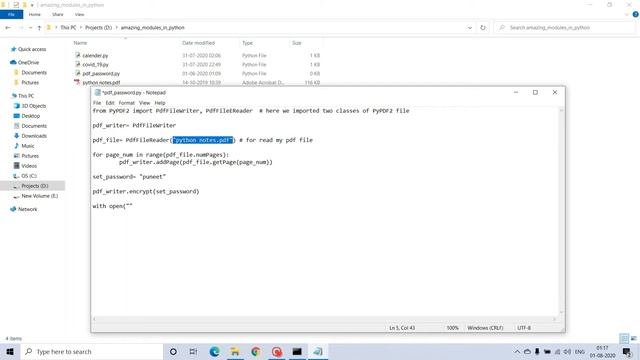Open the taskbar clock and date
640x360 pixels.
602,351
